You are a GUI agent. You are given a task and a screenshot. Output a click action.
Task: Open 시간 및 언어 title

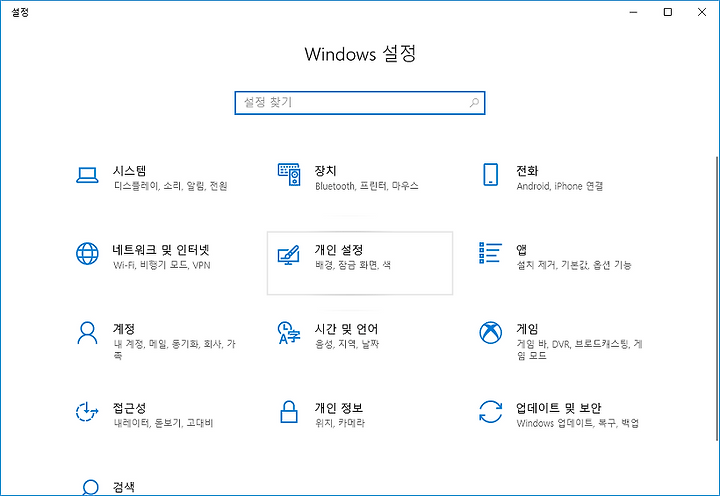346,329
